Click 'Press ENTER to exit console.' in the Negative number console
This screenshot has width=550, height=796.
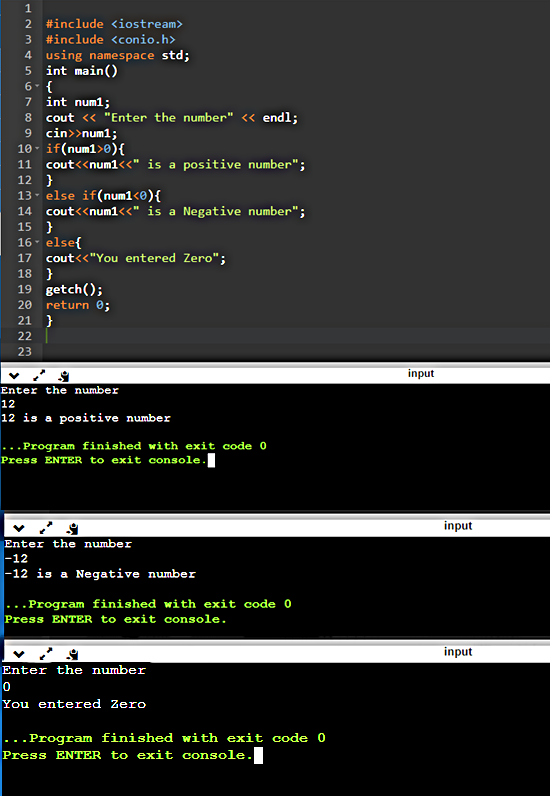(115, 619)
